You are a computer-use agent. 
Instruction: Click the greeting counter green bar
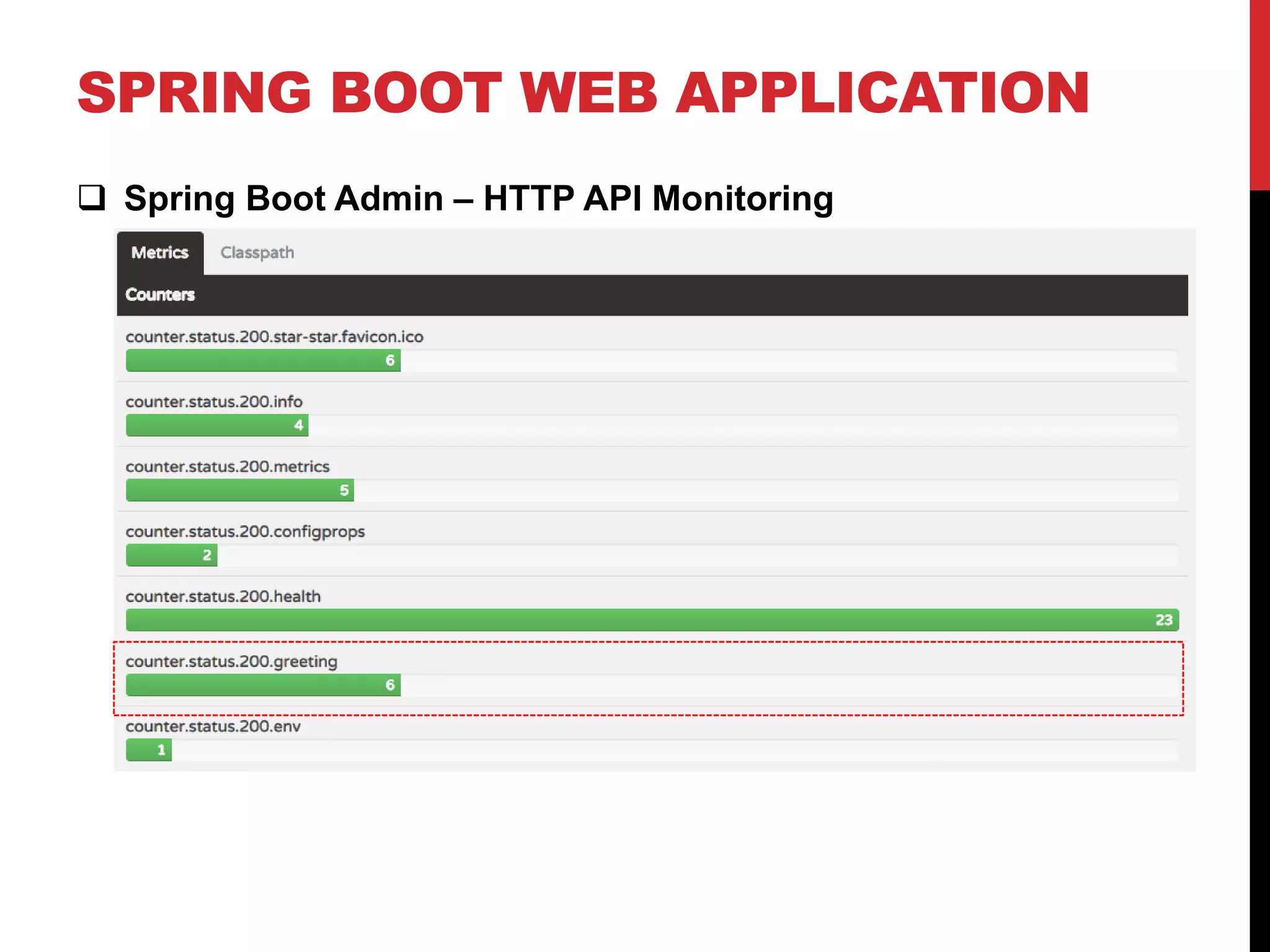point(263,685)
